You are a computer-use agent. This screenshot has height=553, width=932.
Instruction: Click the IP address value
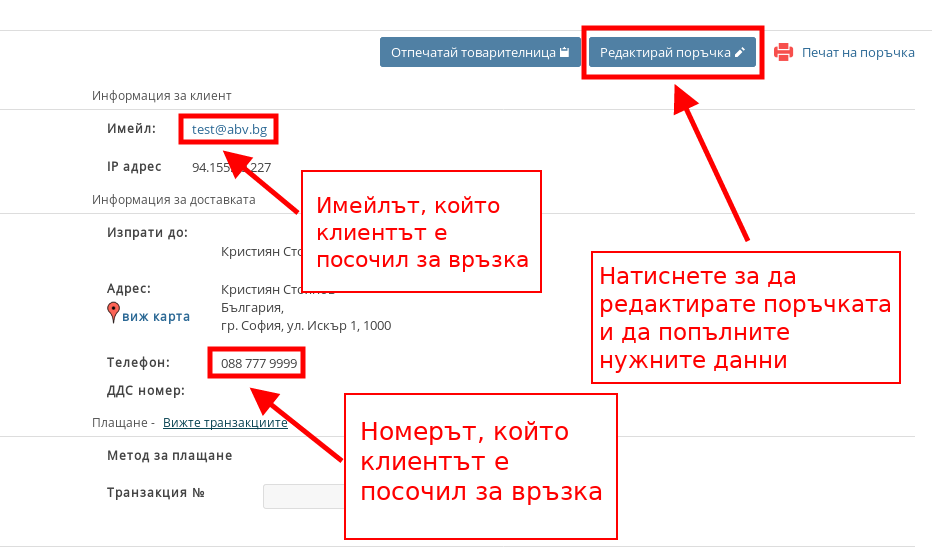pos(215,168)
